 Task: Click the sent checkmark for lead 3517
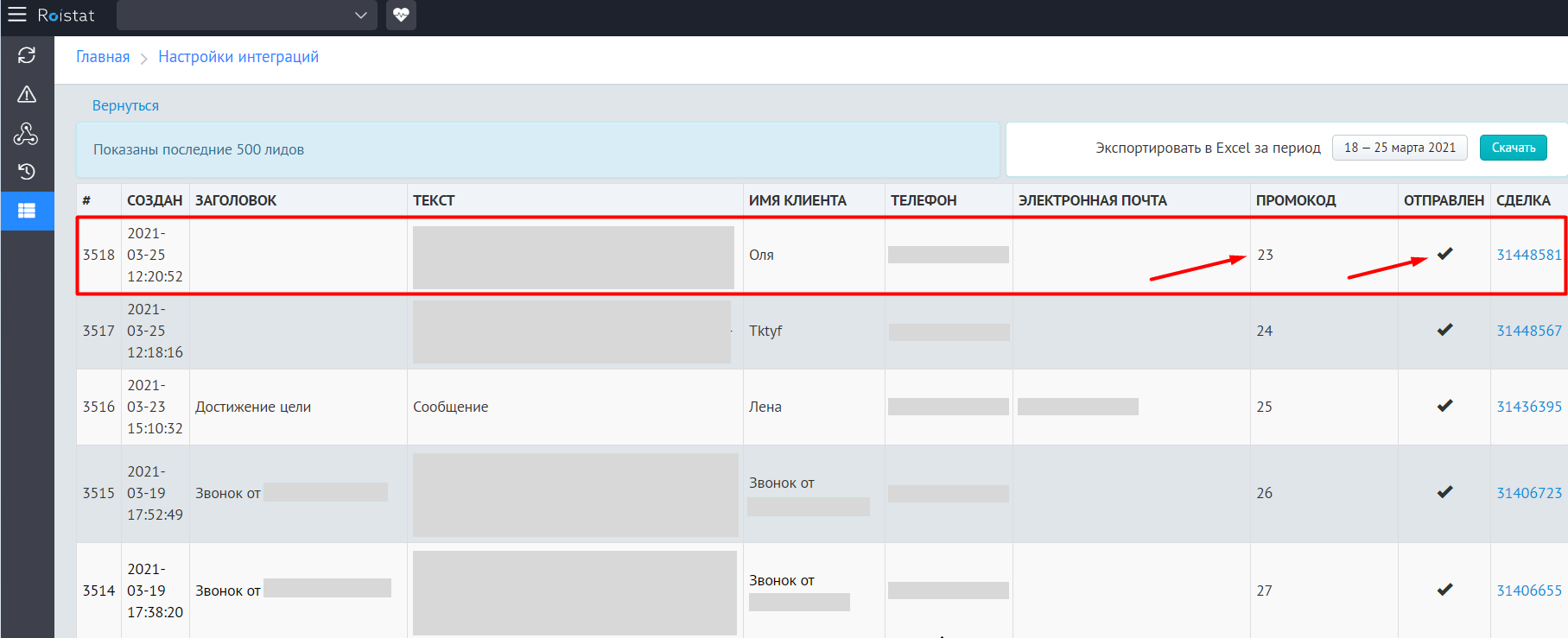pos(1444,330)
